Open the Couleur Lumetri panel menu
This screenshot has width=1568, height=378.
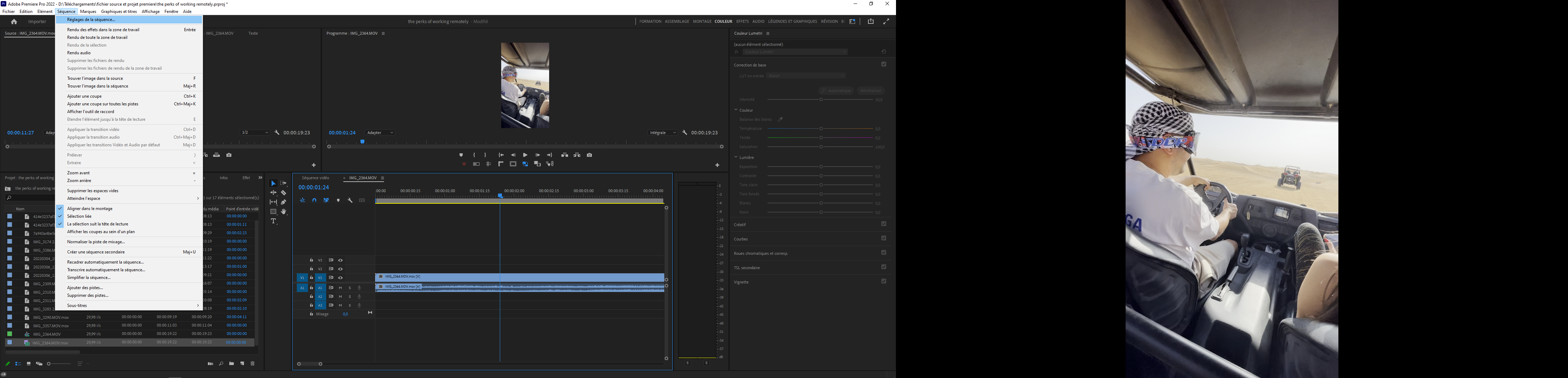click(x=768, y=34)
